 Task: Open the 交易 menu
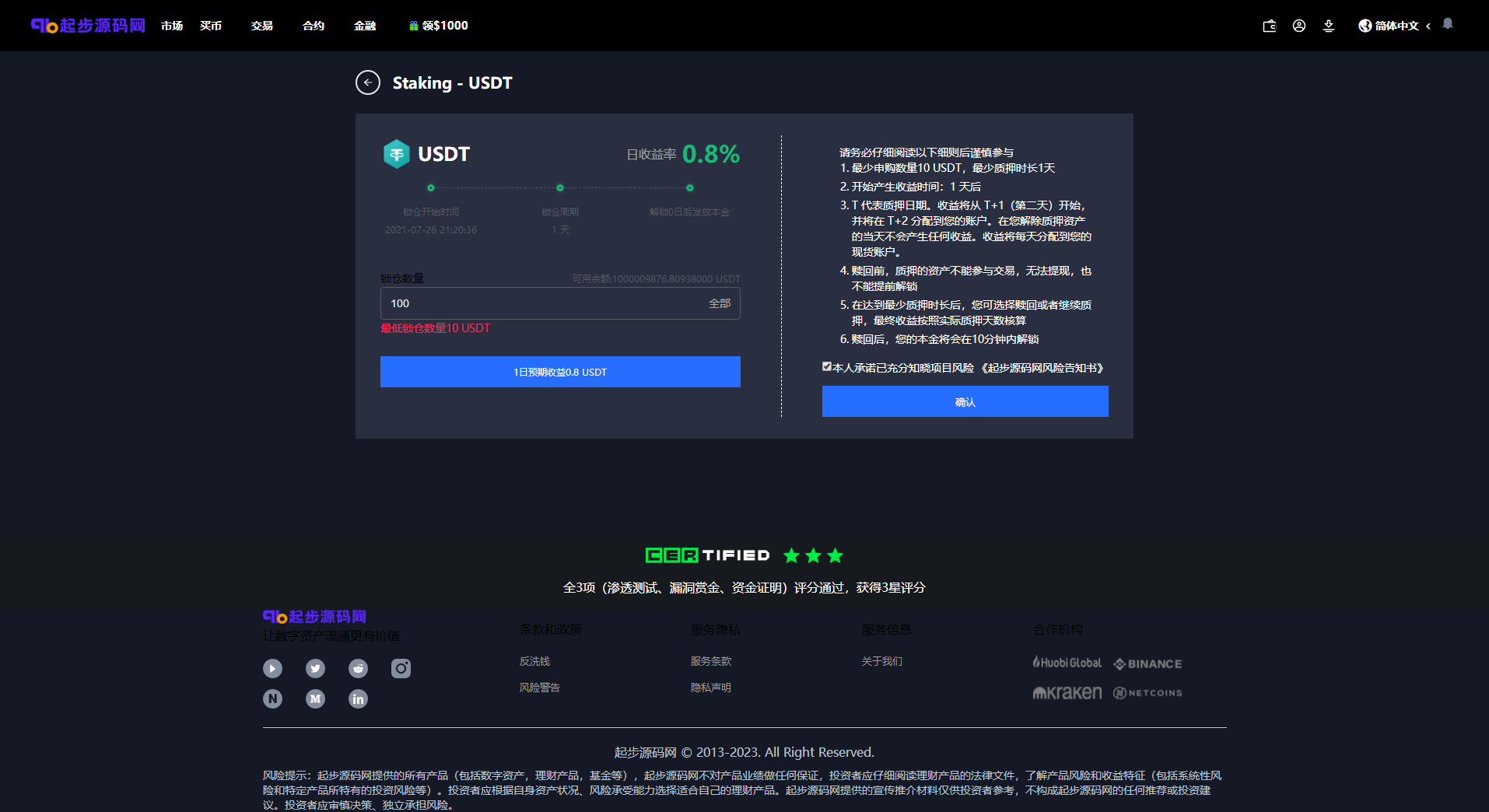(x=262, y=26)
